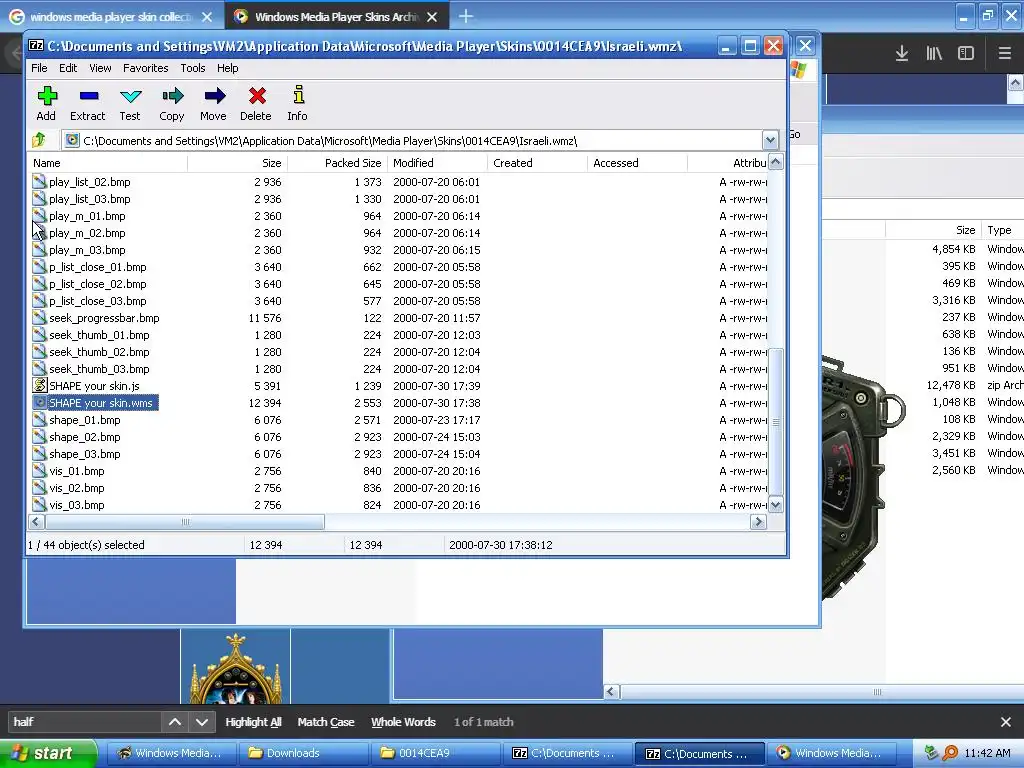Select p_list_close_01.bmp in the file list
The width and height of the screenshot is (1024, 768).
click(x=97, y=267)
